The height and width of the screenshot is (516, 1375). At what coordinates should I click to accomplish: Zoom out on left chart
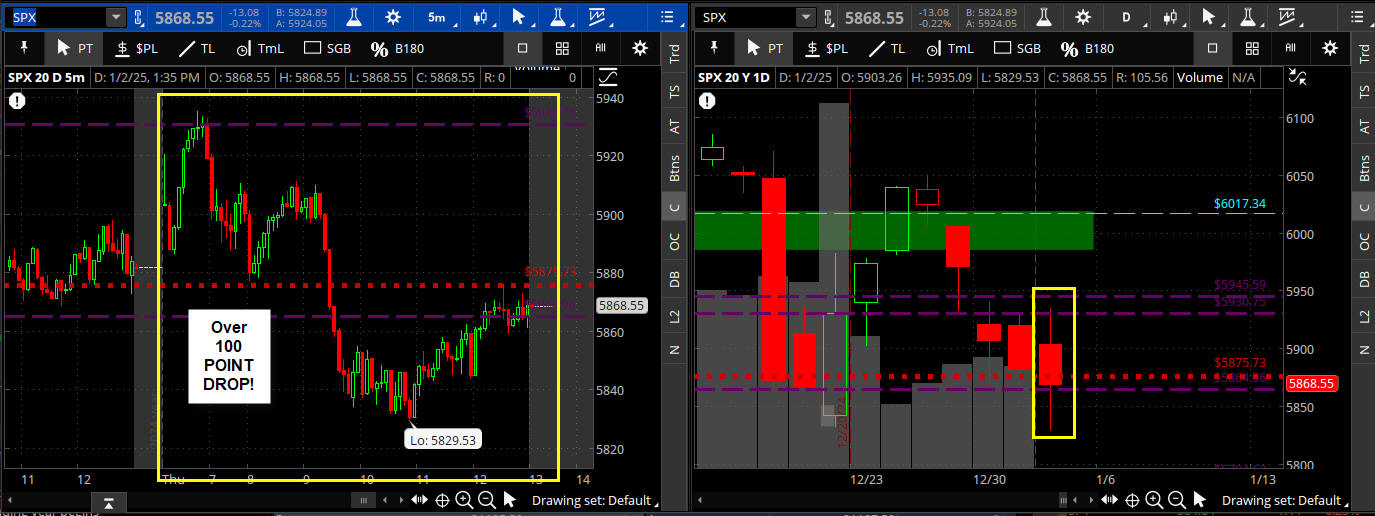[487, 500]
